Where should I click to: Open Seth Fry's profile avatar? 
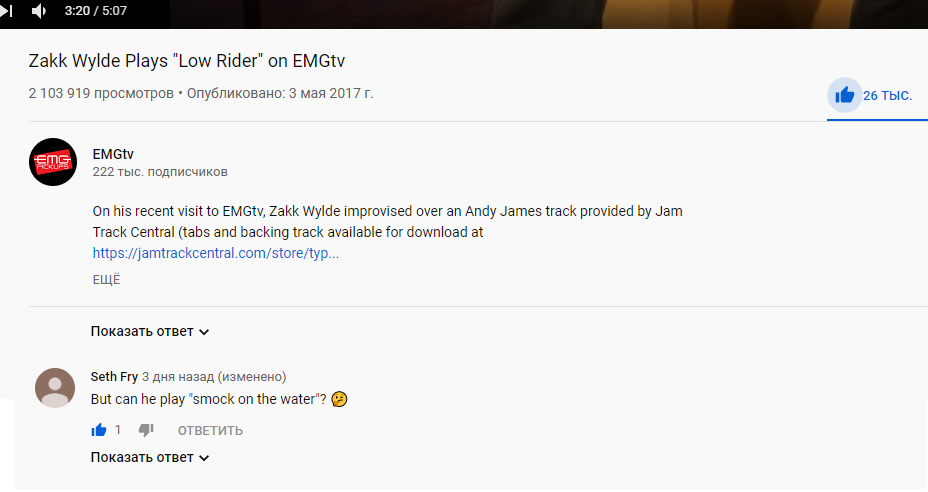point(55,388)
